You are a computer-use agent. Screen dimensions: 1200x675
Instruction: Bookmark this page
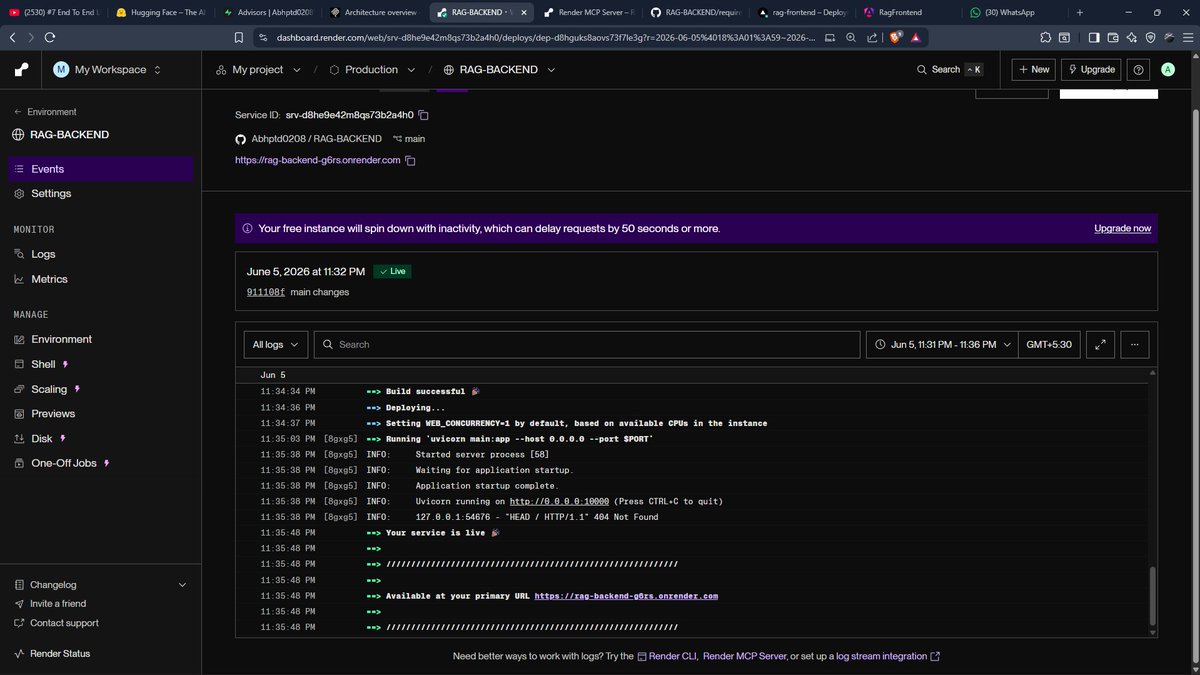(239, 37)
